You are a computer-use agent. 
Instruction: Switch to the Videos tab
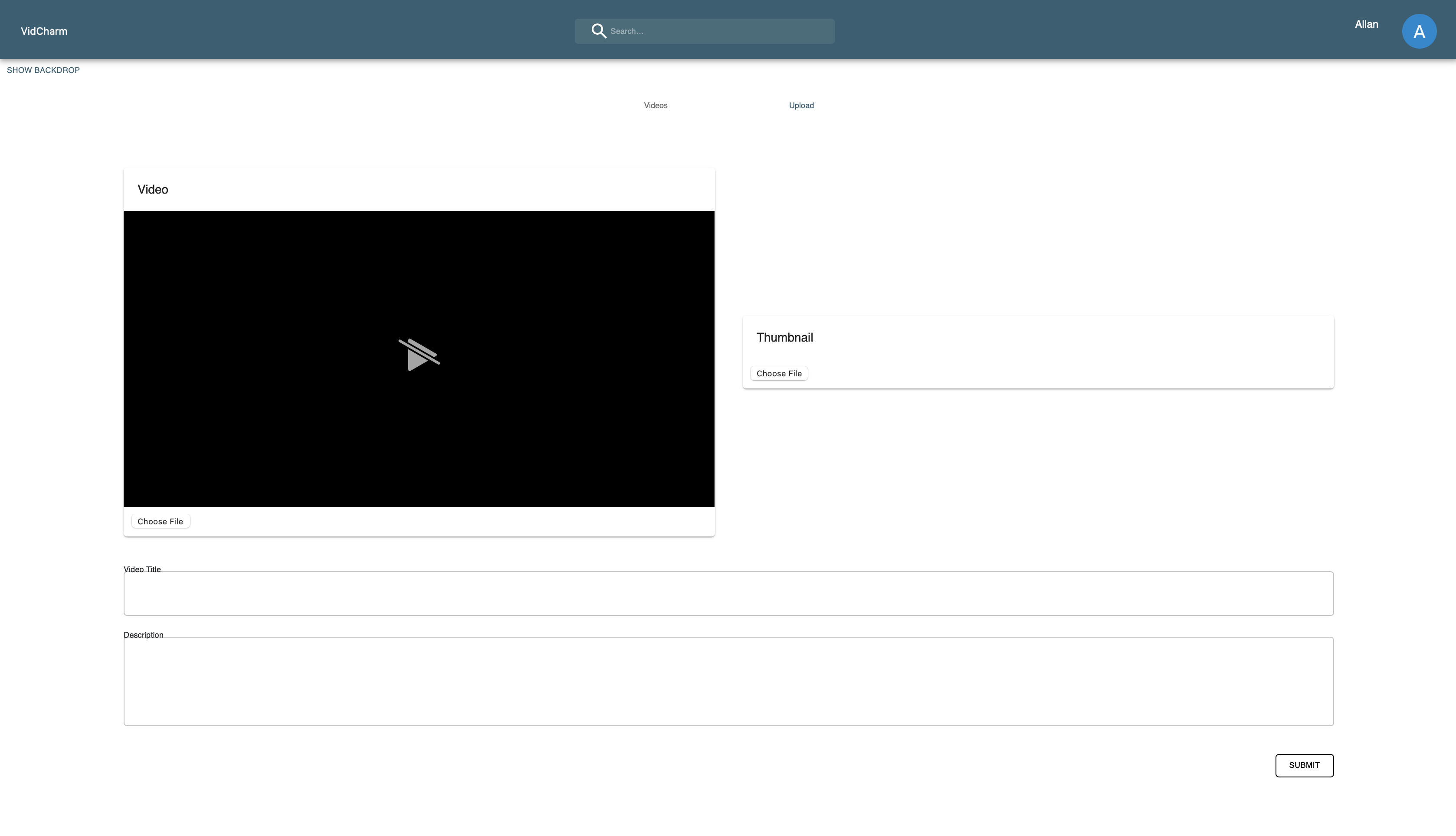point(656,105)
